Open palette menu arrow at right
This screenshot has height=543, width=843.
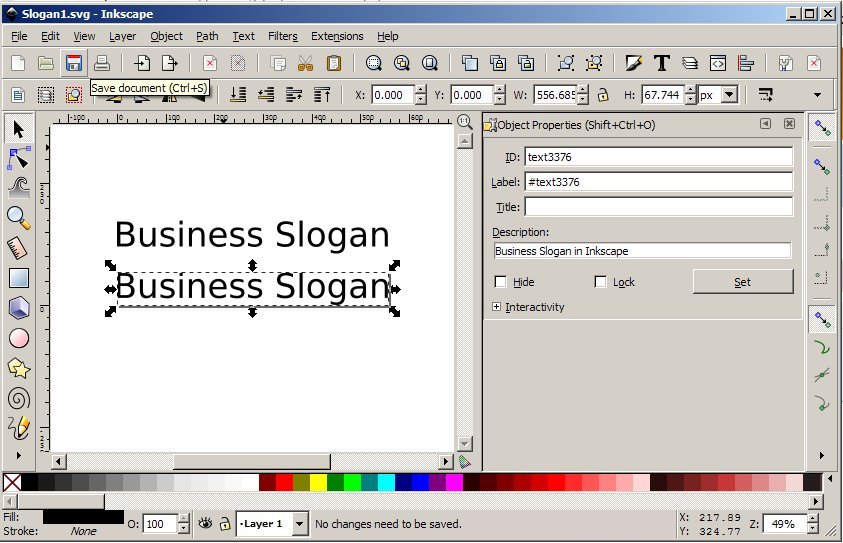coord(830,479)
